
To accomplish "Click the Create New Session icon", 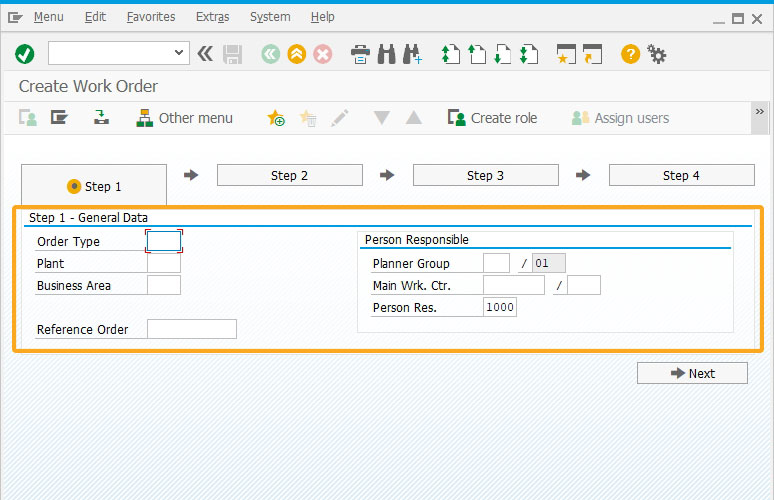I will 566,54.
